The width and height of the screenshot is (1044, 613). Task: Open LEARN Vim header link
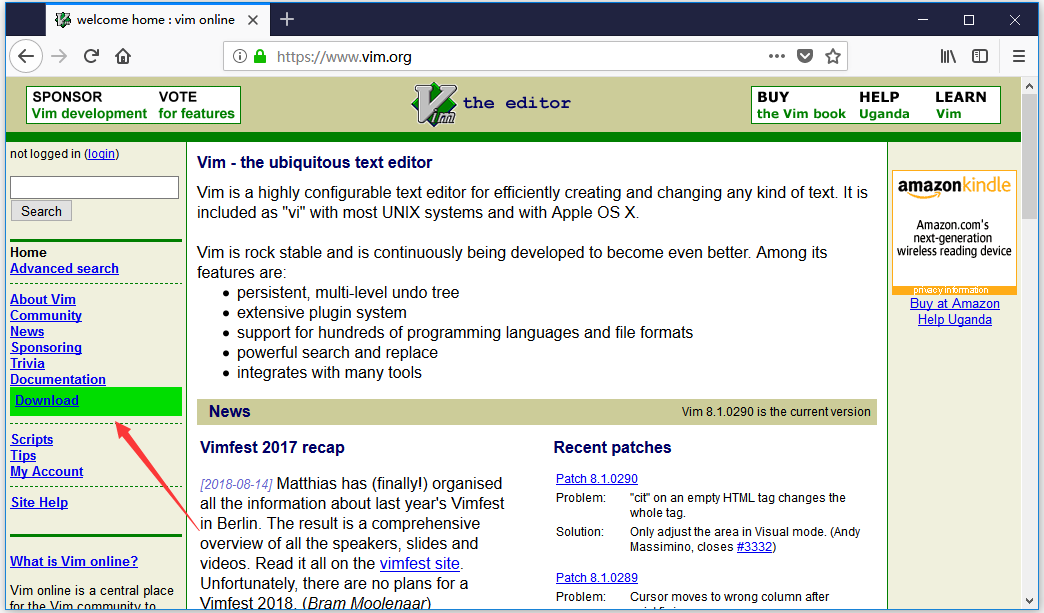click(961, 105)
